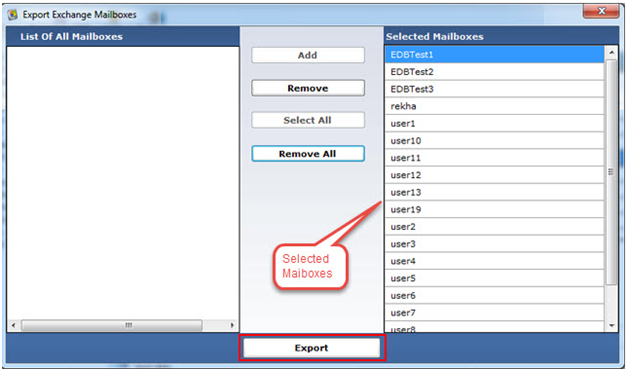Image resolution: width=628 pixels, height=371 pixels.
Task: Select the user3 mailbox row
Action: click(494, 244)
